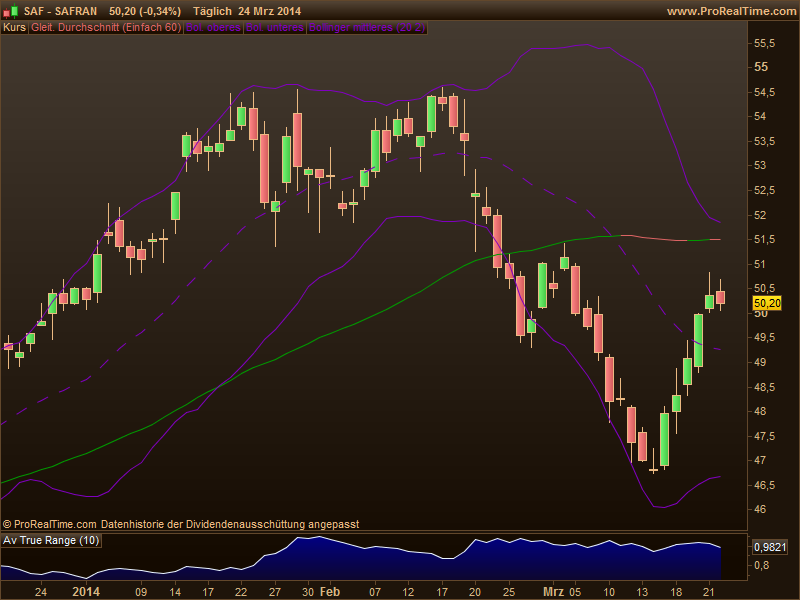
Task: Open the Av True Range (10) label
Action: [51, 540]
